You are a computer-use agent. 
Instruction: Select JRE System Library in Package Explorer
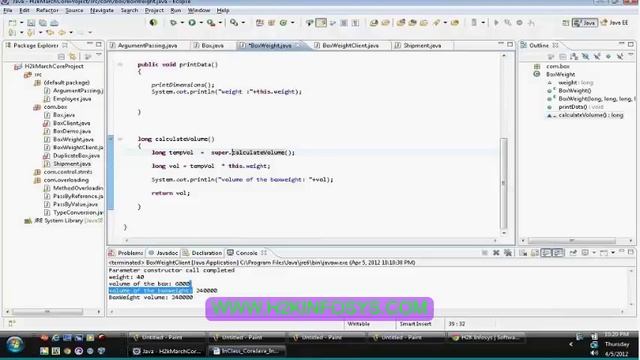64,220
